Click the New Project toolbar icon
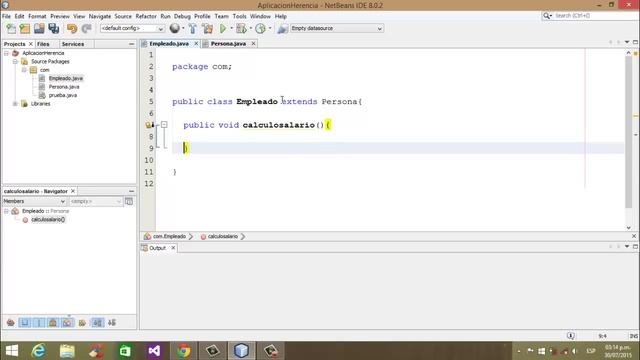 pyautogui.click(x=25, y=28)
